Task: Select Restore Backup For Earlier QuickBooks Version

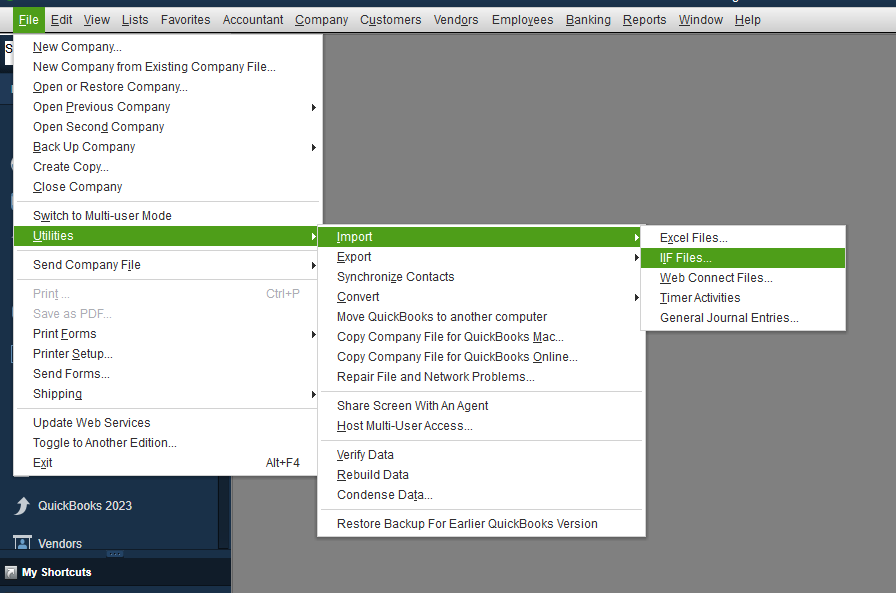Action: pyautogui.click(x=481, y=524)
